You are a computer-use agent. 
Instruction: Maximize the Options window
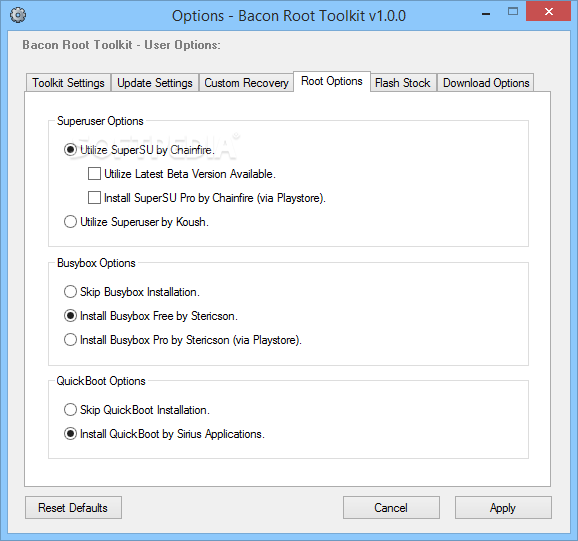click(x=513, y=12)
